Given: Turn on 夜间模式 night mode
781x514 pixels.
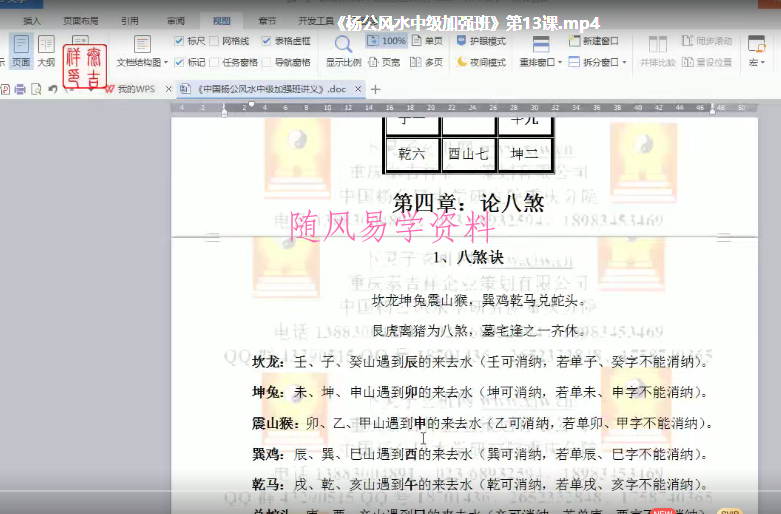Looking at the screenshot, I should [x=481, y=62].
